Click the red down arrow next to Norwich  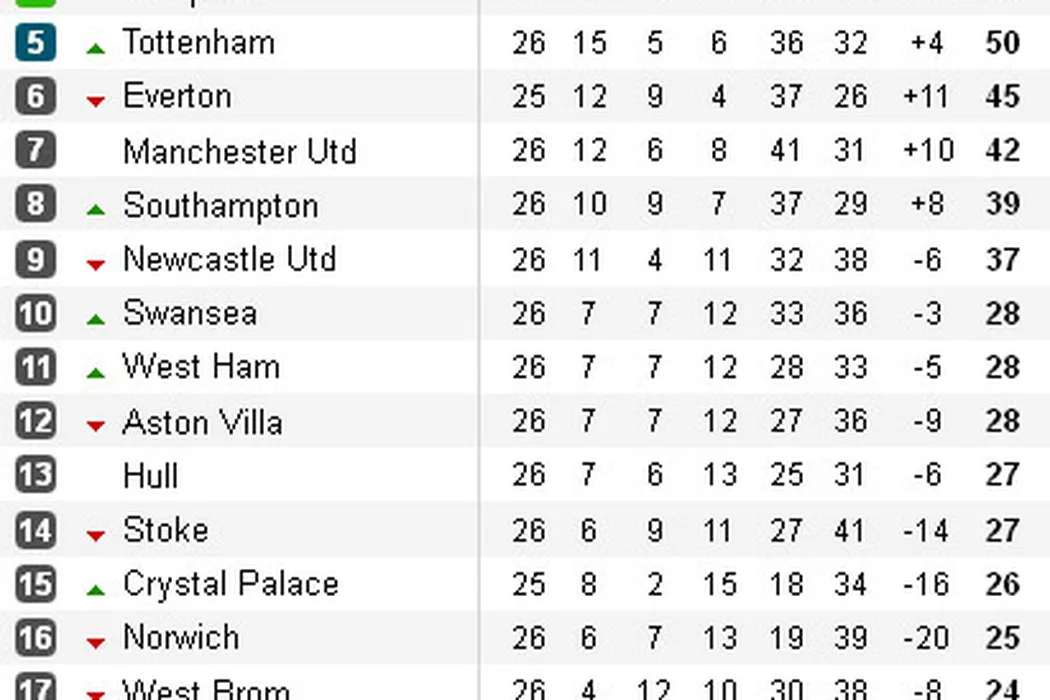pos(96,643)
